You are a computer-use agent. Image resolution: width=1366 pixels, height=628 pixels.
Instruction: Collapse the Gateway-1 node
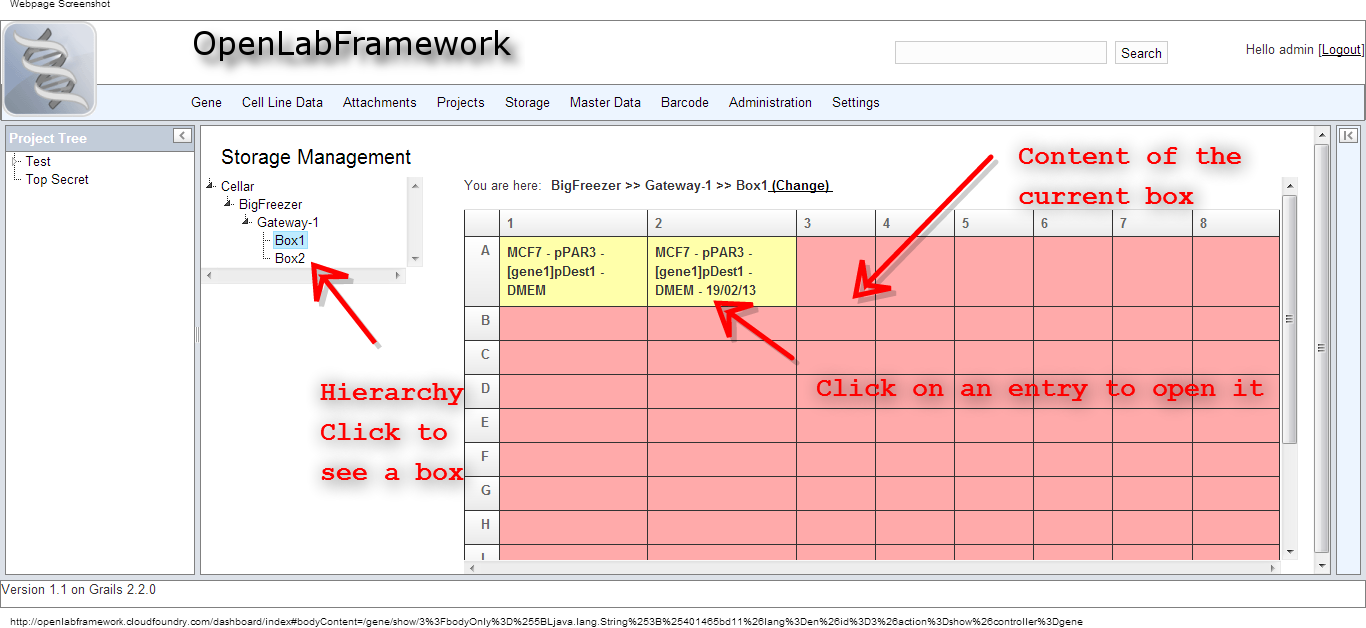[245, 222]
